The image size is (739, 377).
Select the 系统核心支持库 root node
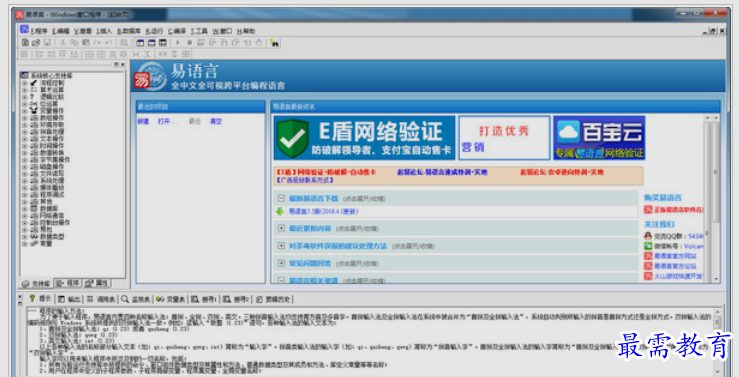pos(51,75)
